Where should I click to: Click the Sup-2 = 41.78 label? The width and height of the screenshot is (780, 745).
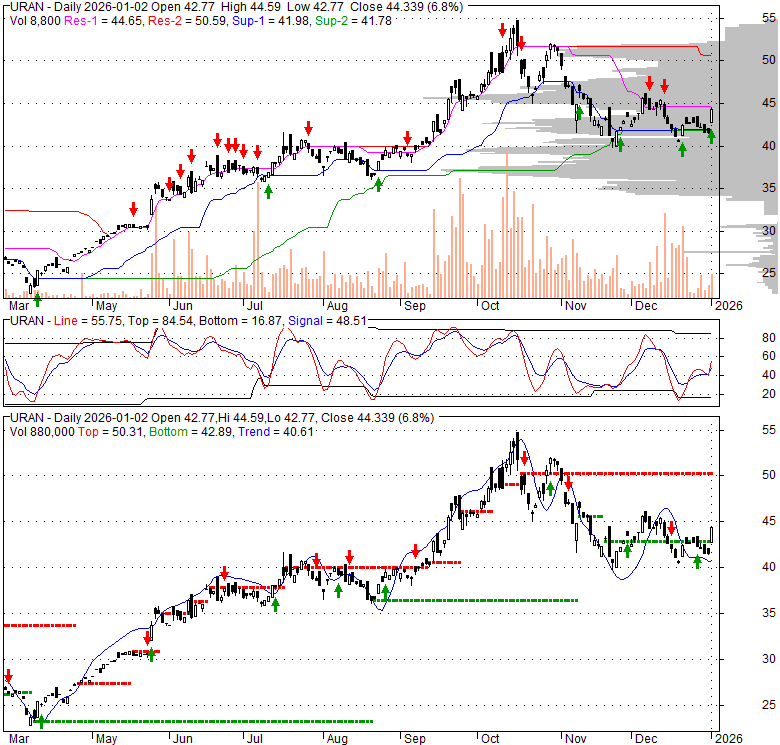[x=354, y=21]
